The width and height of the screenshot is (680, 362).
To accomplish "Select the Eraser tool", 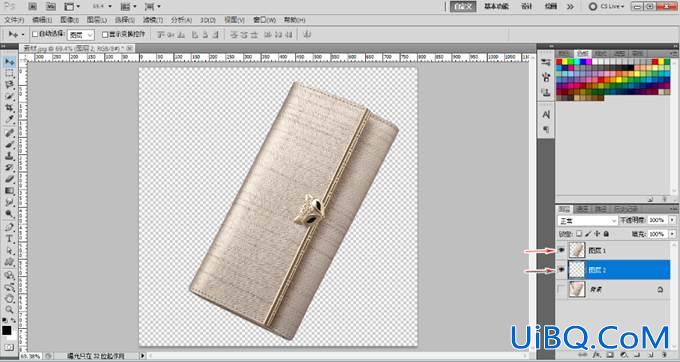I will [9, 179].
